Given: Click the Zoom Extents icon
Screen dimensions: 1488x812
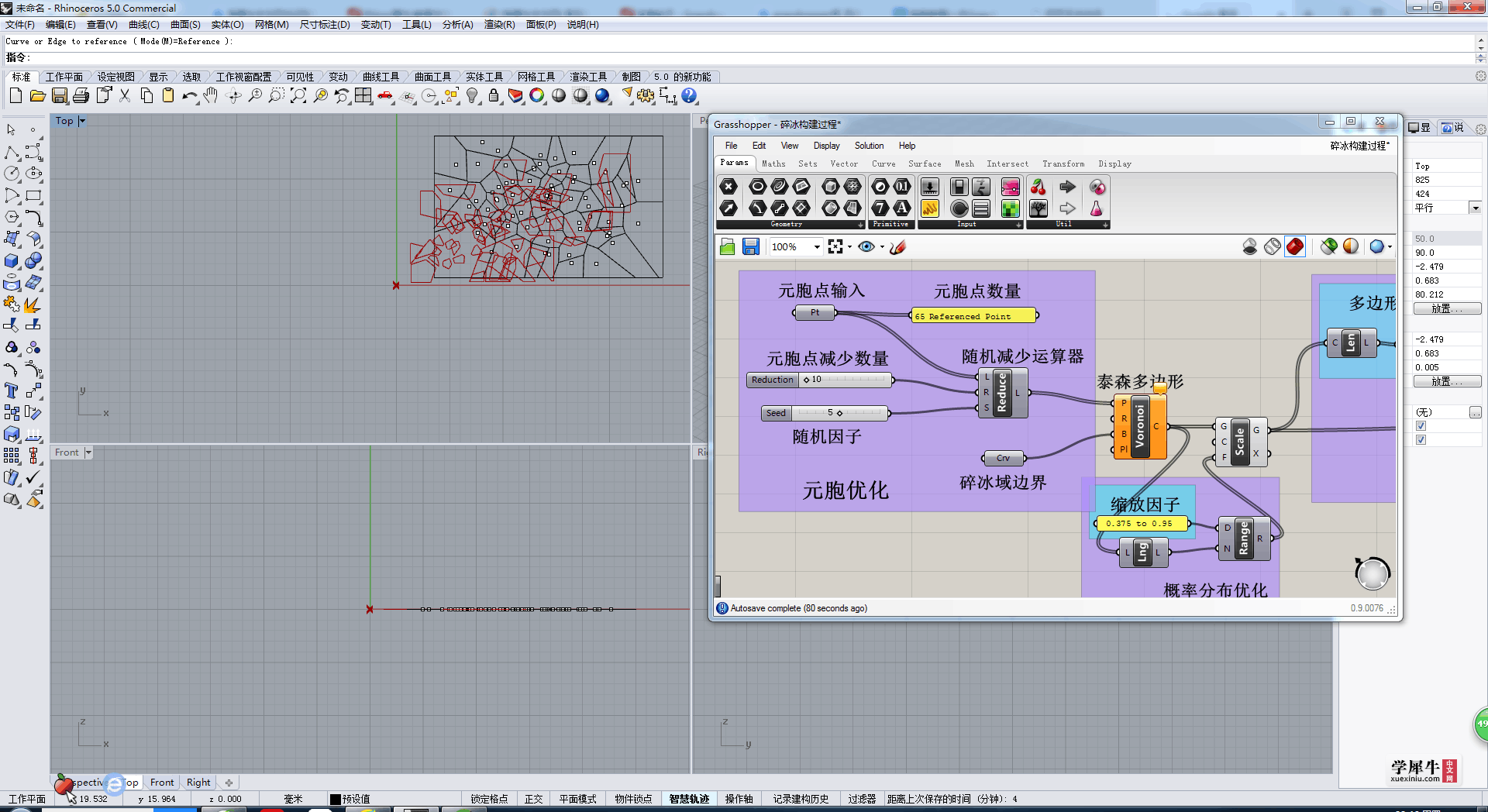Looking at the screenshot, I should 298,96.
